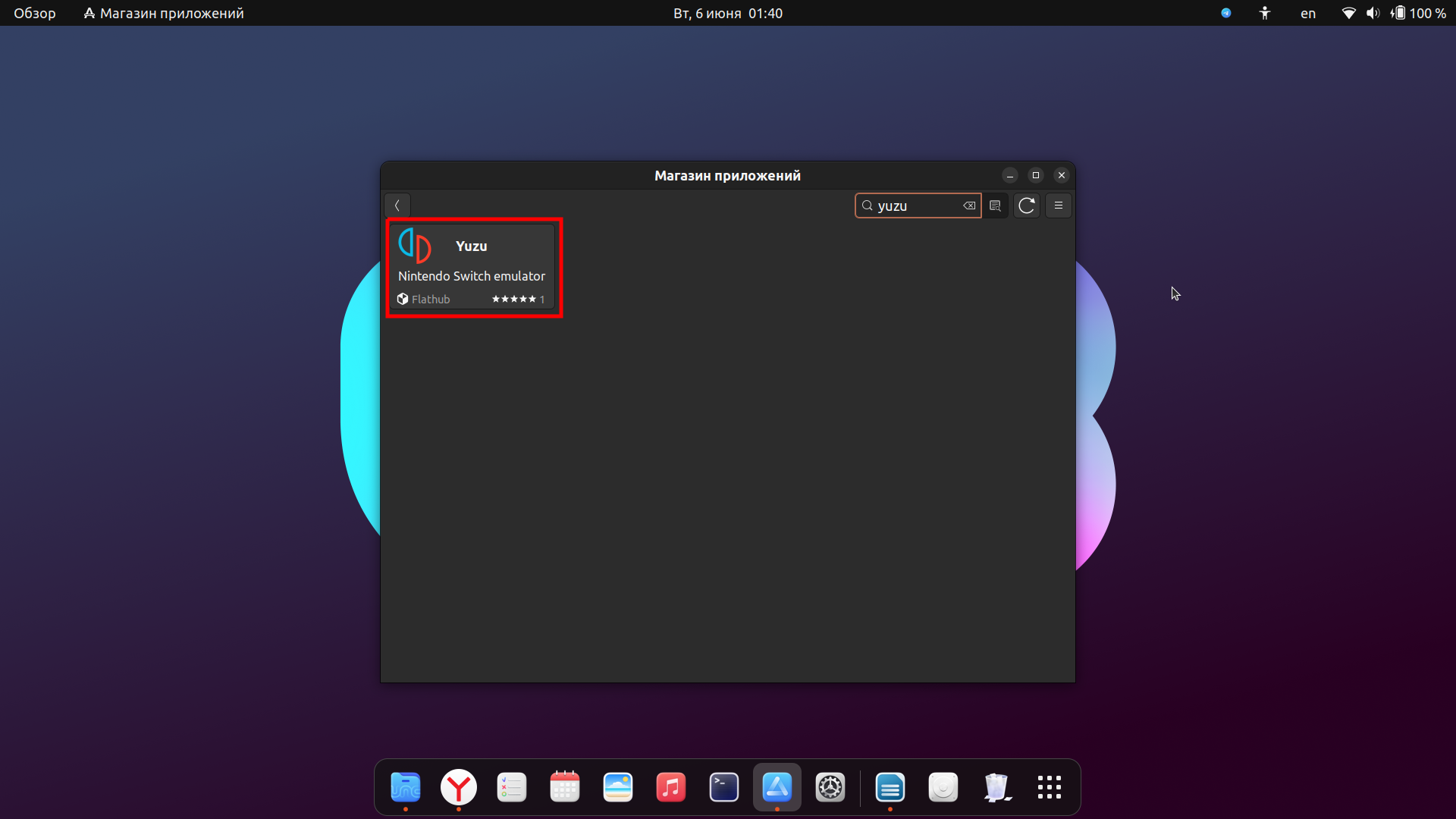The height and width of the screenshot is (819, 1456).
Task: Click the App Store icon in dock
Action: tap(777, 787)
